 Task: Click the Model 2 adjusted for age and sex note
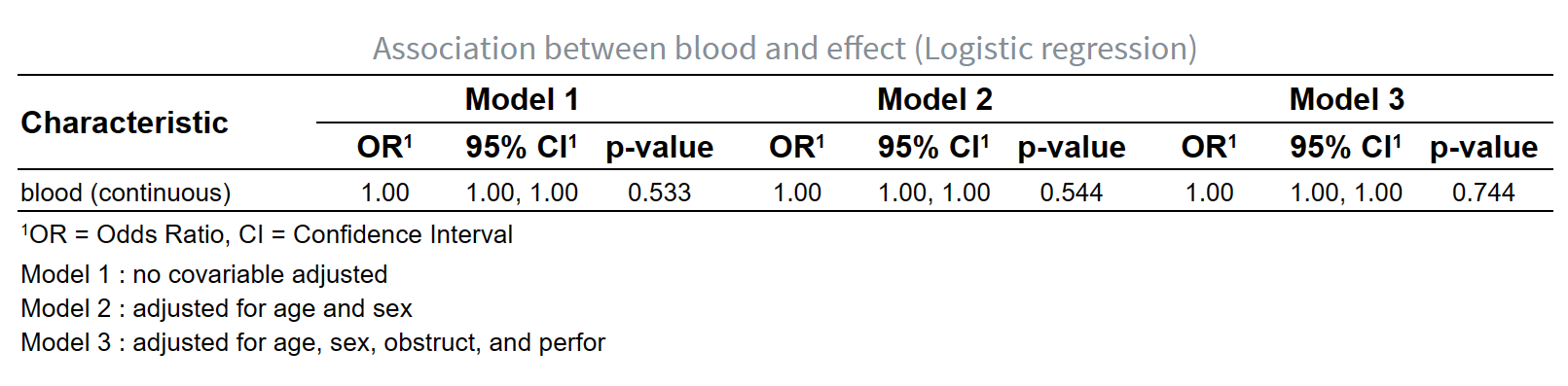click(216, 308)
